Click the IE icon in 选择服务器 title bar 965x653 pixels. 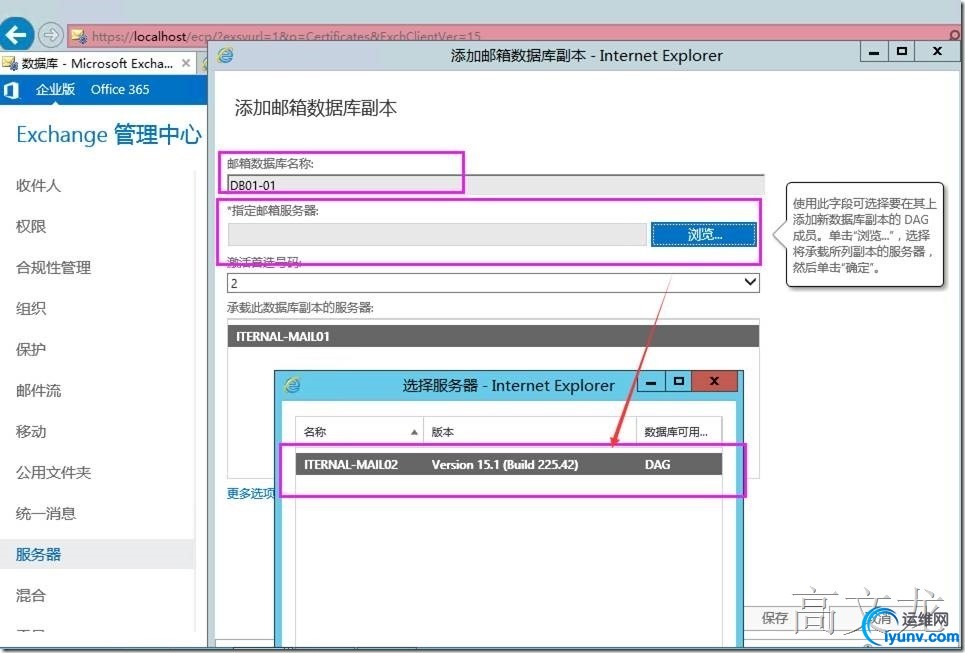point(292,385)
